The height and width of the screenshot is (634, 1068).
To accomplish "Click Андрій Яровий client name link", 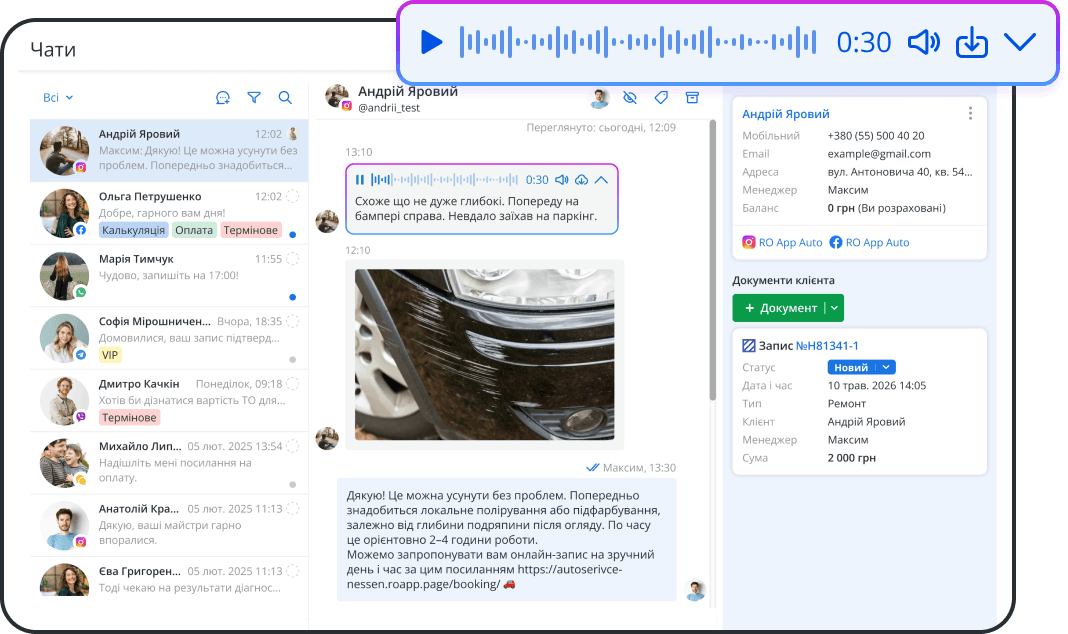I will tap(785, 114).
